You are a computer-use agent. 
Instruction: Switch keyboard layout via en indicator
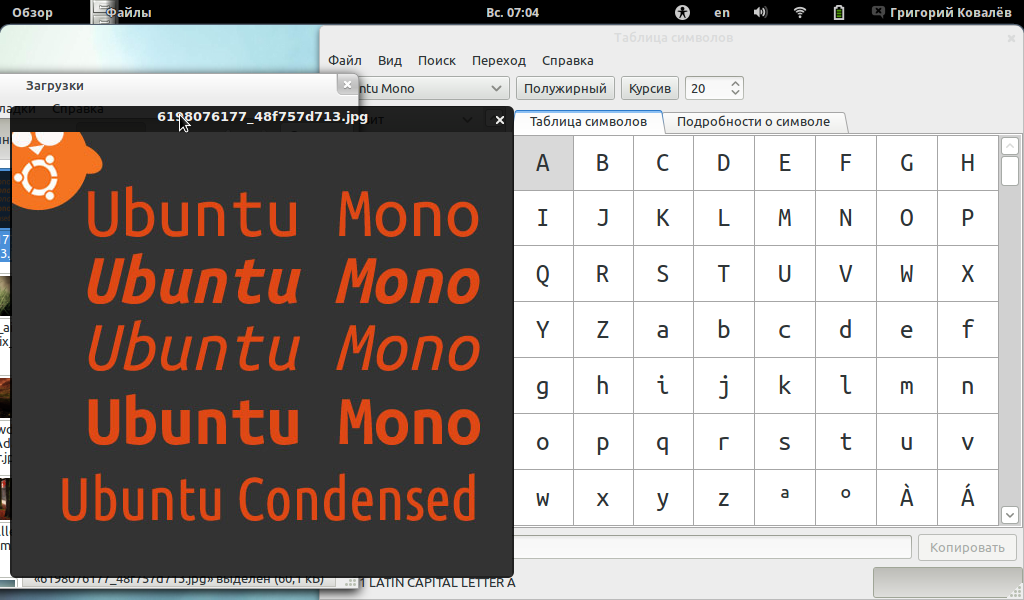[722, 12]
